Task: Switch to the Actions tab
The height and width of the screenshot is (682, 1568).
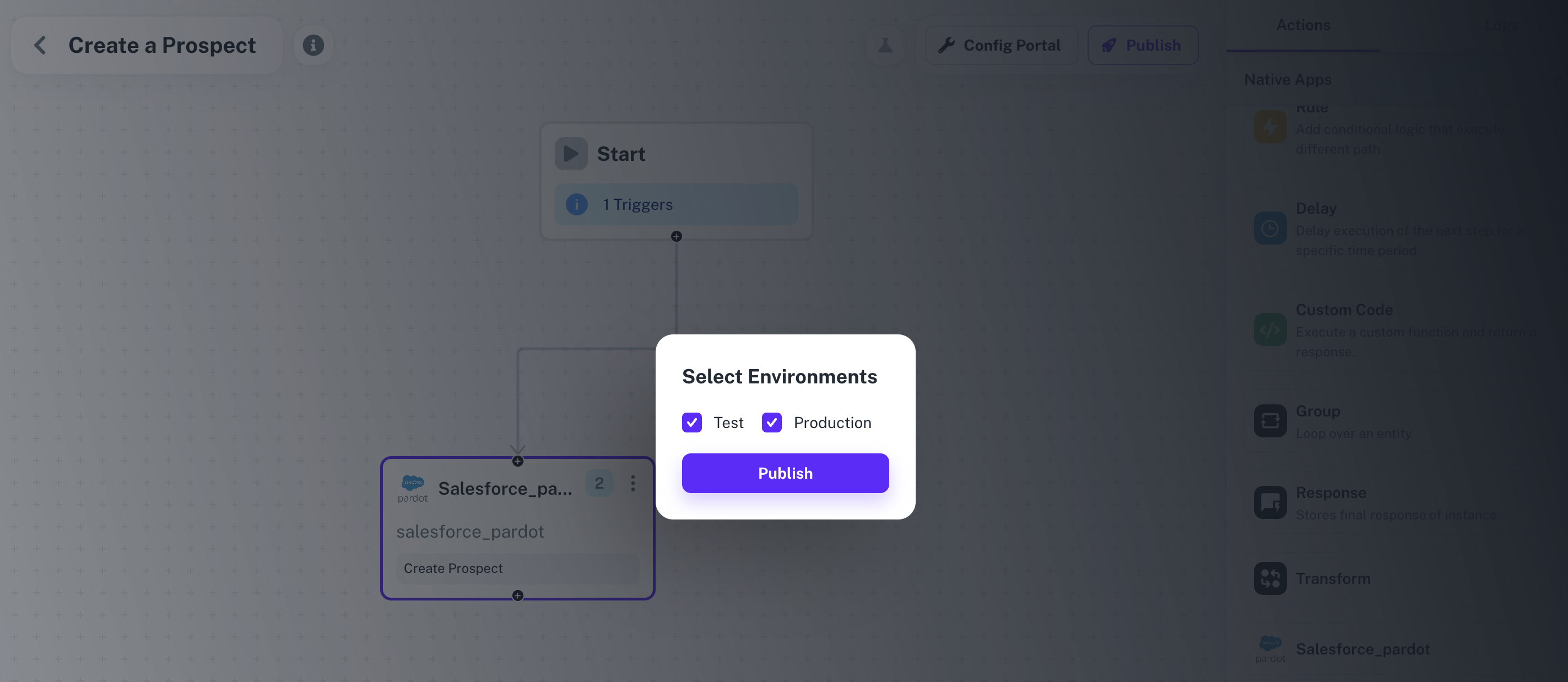Action: tap(1302, 25)
